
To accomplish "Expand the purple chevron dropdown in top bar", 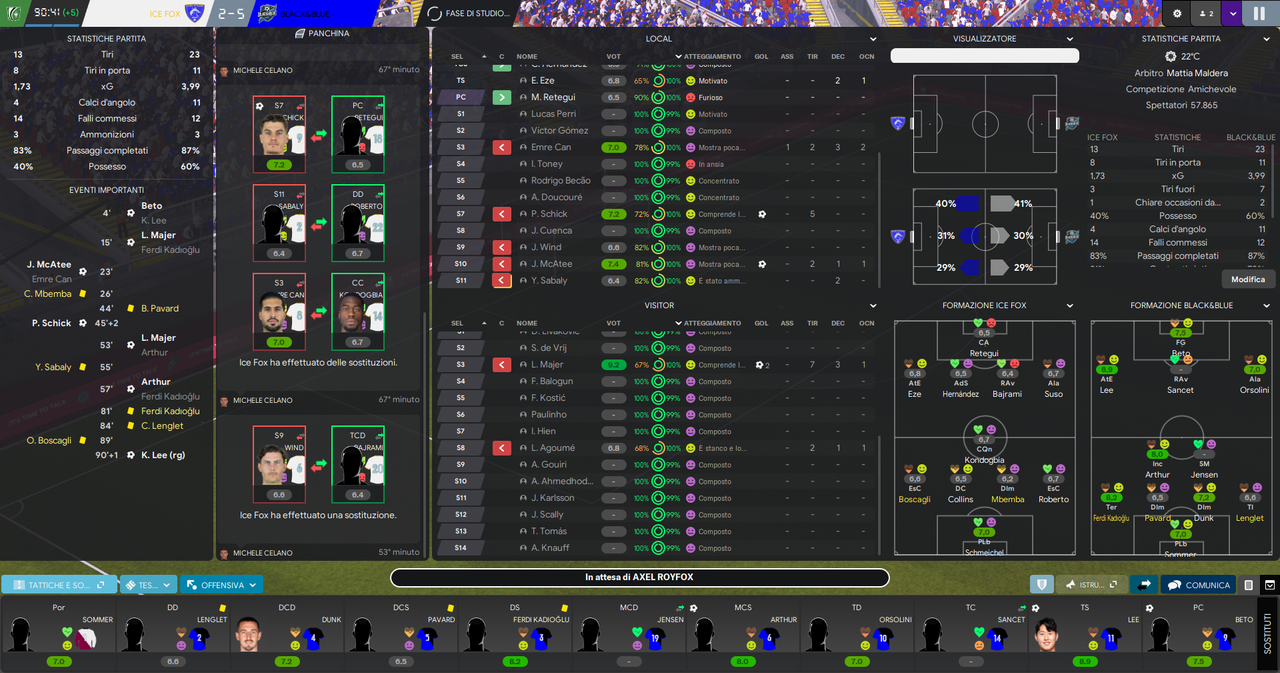I will tap(1232, 14).
